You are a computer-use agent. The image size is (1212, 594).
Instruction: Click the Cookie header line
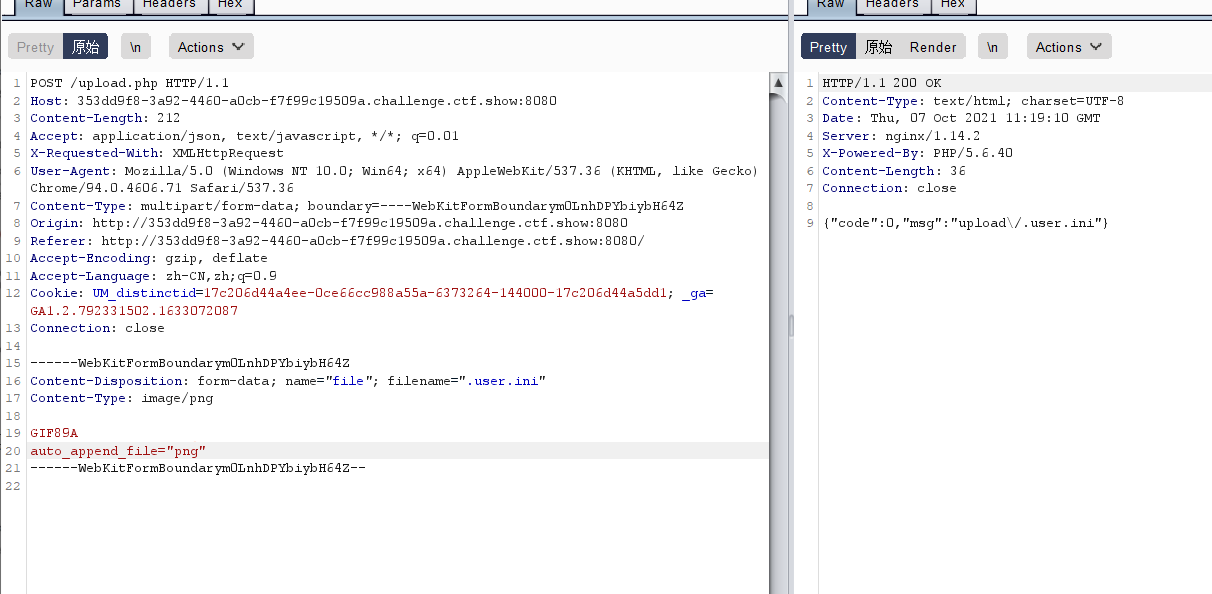coord(372,302)
